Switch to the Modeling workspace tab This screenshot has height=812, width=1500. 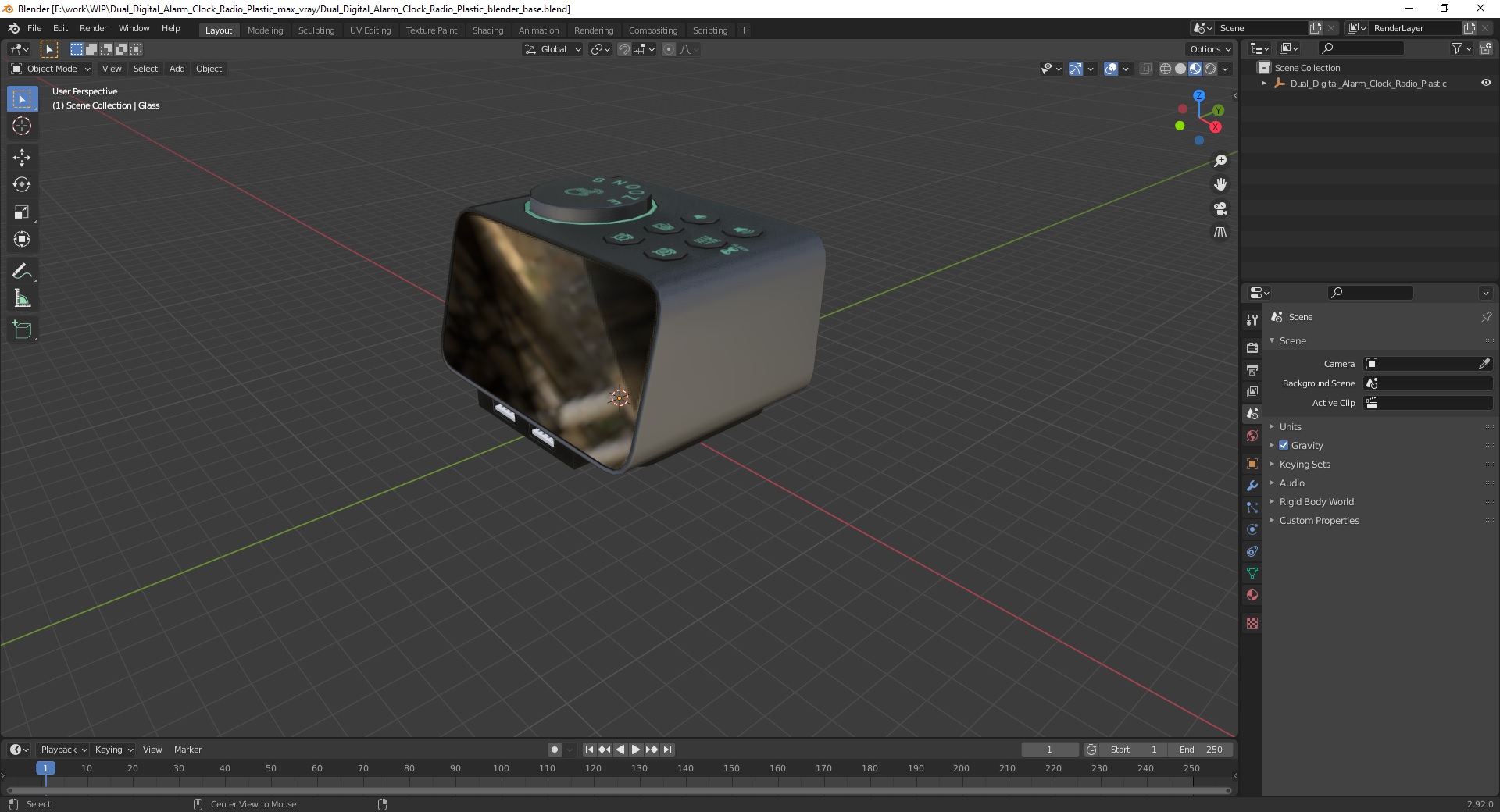(265, 30)
